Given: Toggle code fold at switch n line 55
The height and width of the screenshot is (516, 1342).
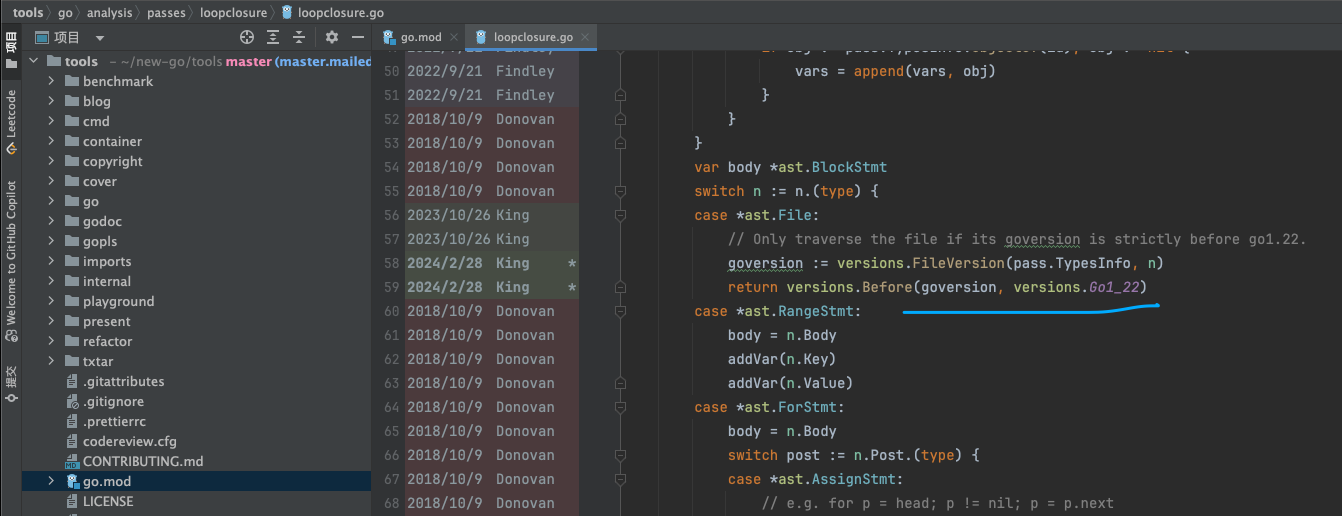Looking at the screenshot, I should click(620, 191).
